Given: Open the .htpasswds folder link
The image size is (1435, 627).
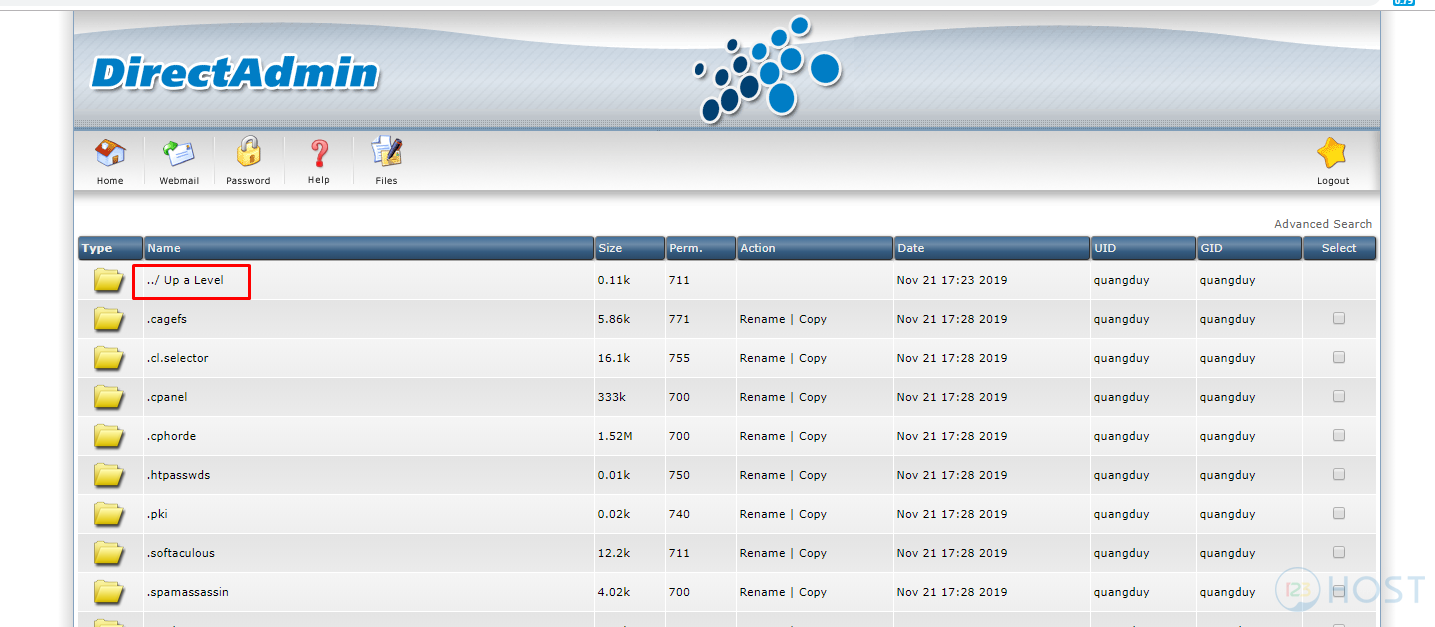Looking at the screenshot, I should click(x=178, y=476).
